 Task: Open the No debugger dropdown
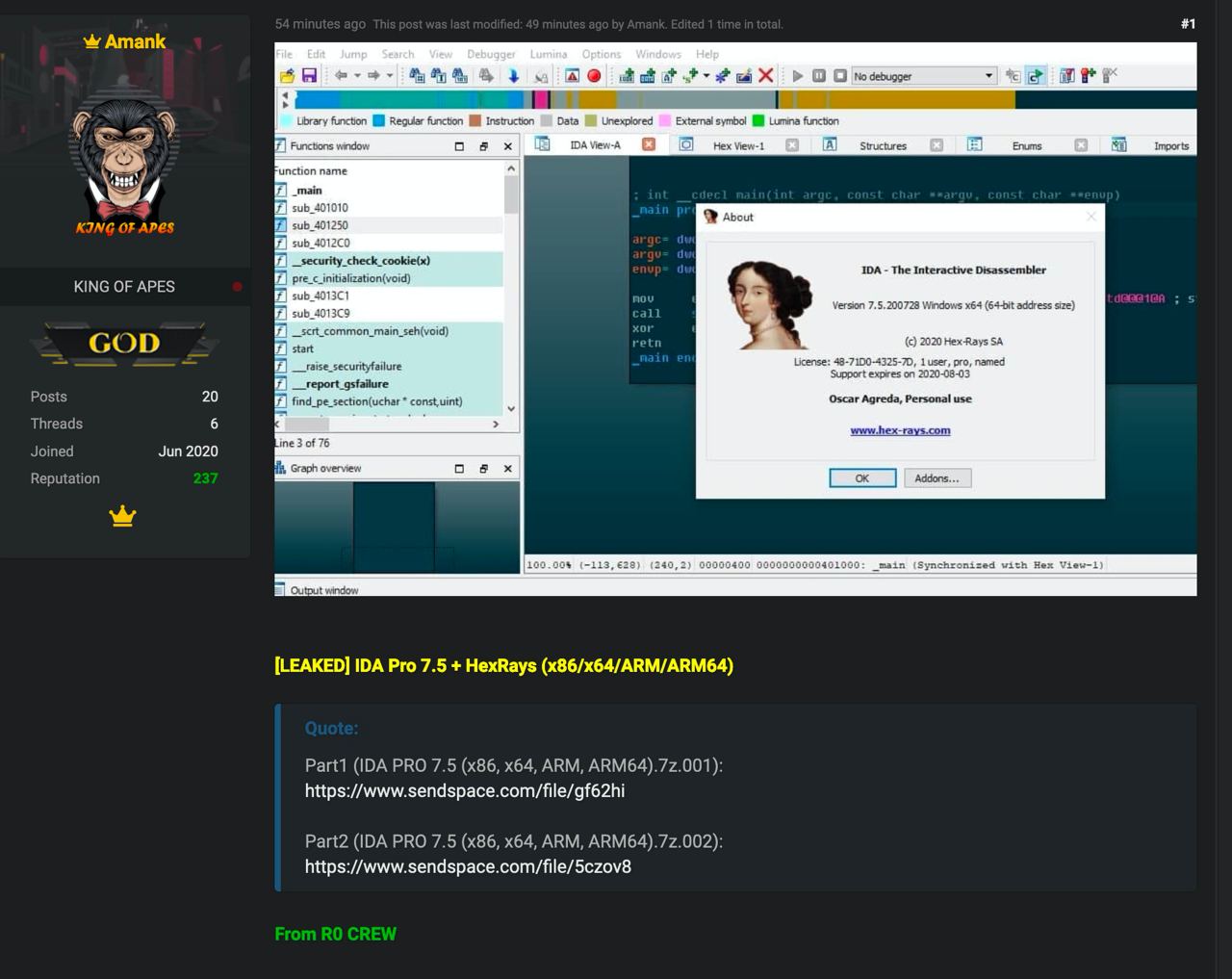[x=923, y=76]
